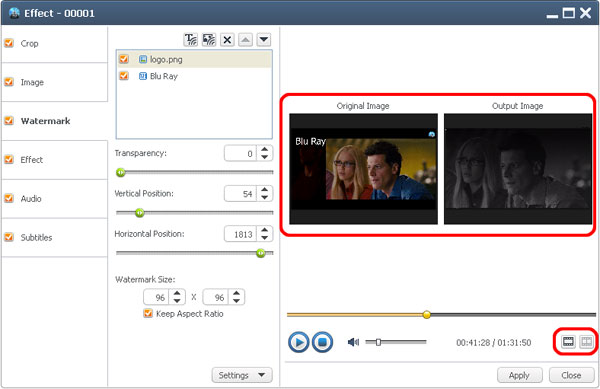The height and width of the screenshot is (389, 600).
Task: Select logo.png image file icon
Action: (x=143, y=59)
